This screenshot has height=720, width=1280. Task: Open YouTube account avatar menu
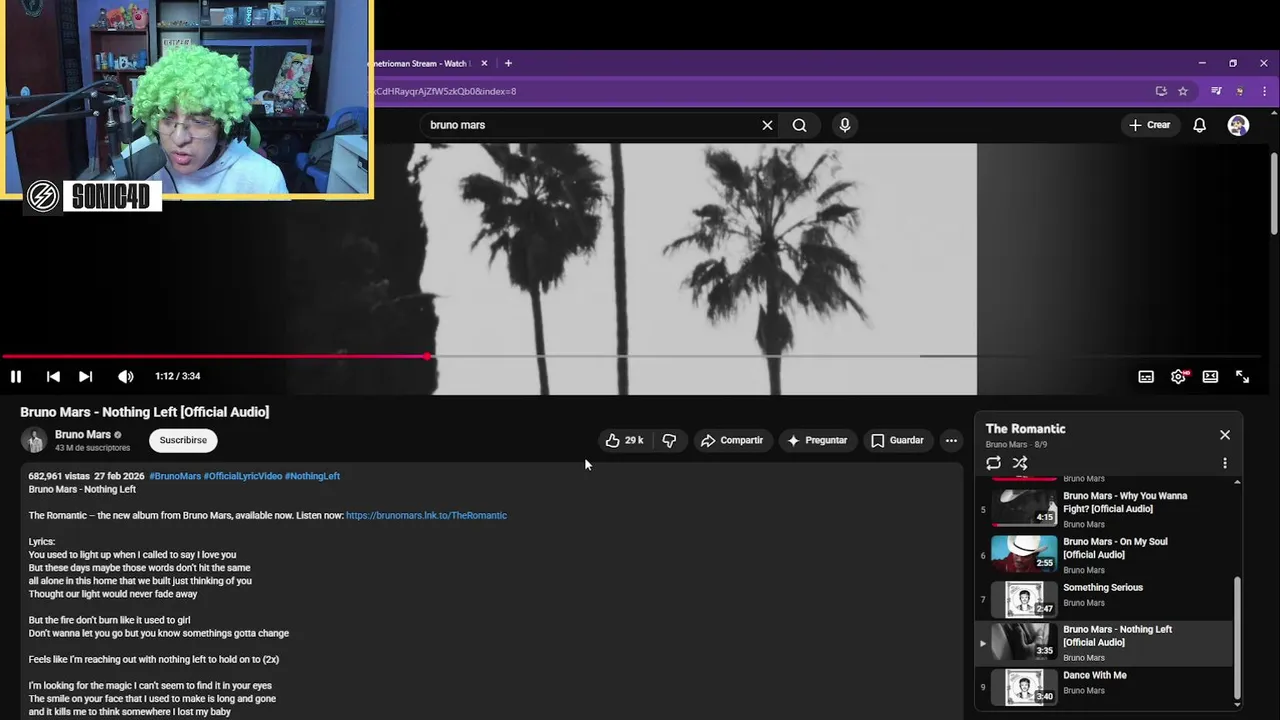tap(1238, 125)
